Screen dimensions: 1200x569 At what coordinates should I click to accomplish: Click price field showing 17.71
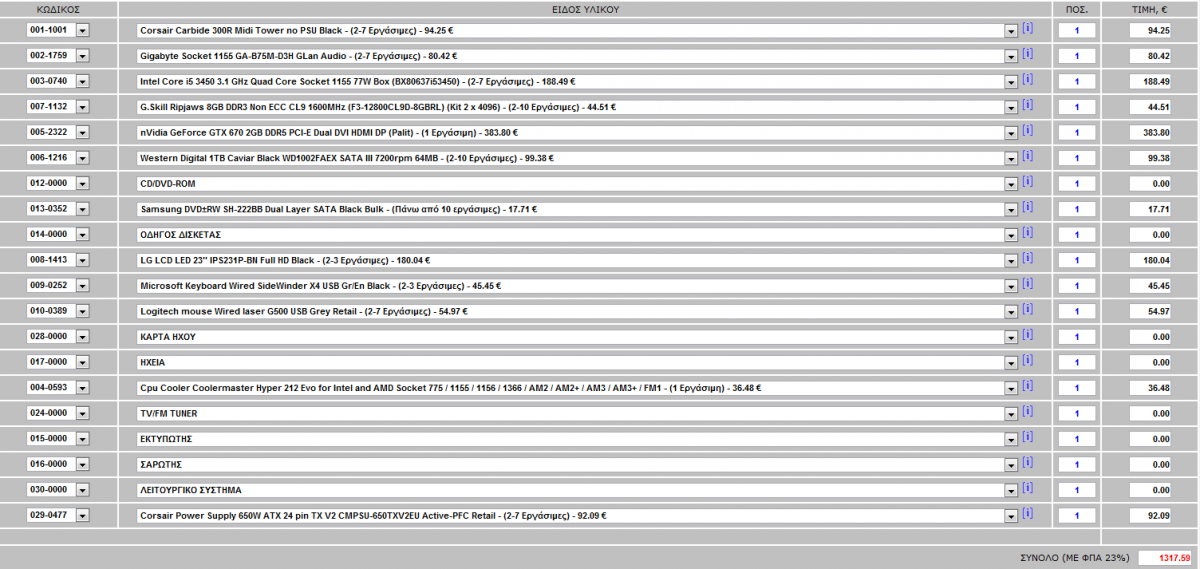[1151, 209]
